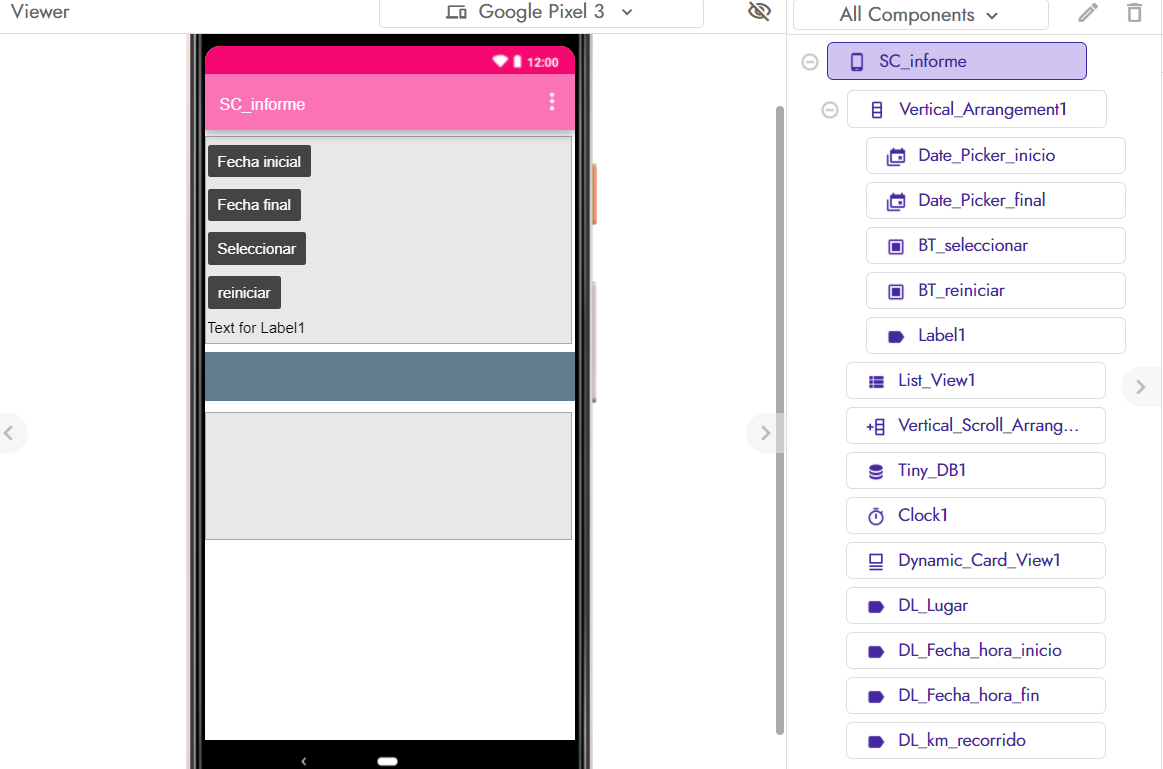Select the SC_informe screen component
The height and width of the screenshot is (769, 1163).
coord(957,61)
